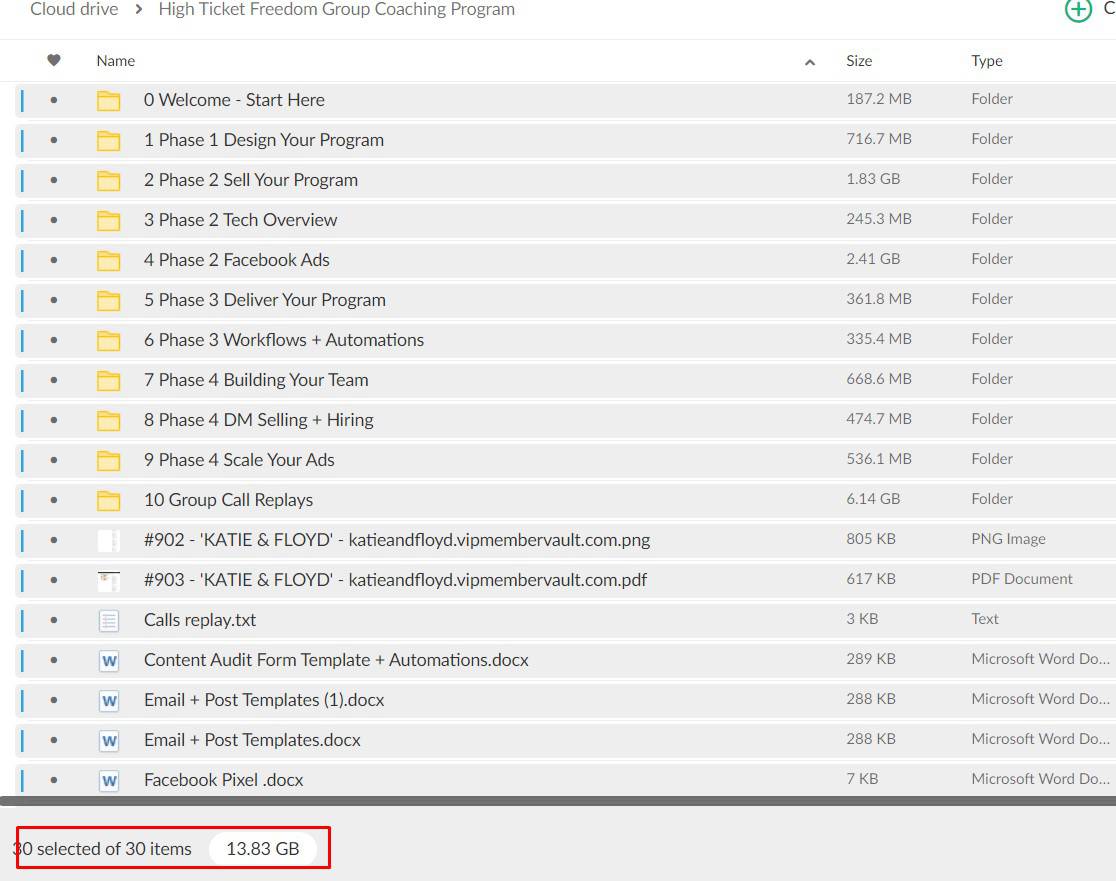Screen dimensions: 1116x881
Task: Open the 0 Welcome - Start Here folder icon
Action: [108, 100]
